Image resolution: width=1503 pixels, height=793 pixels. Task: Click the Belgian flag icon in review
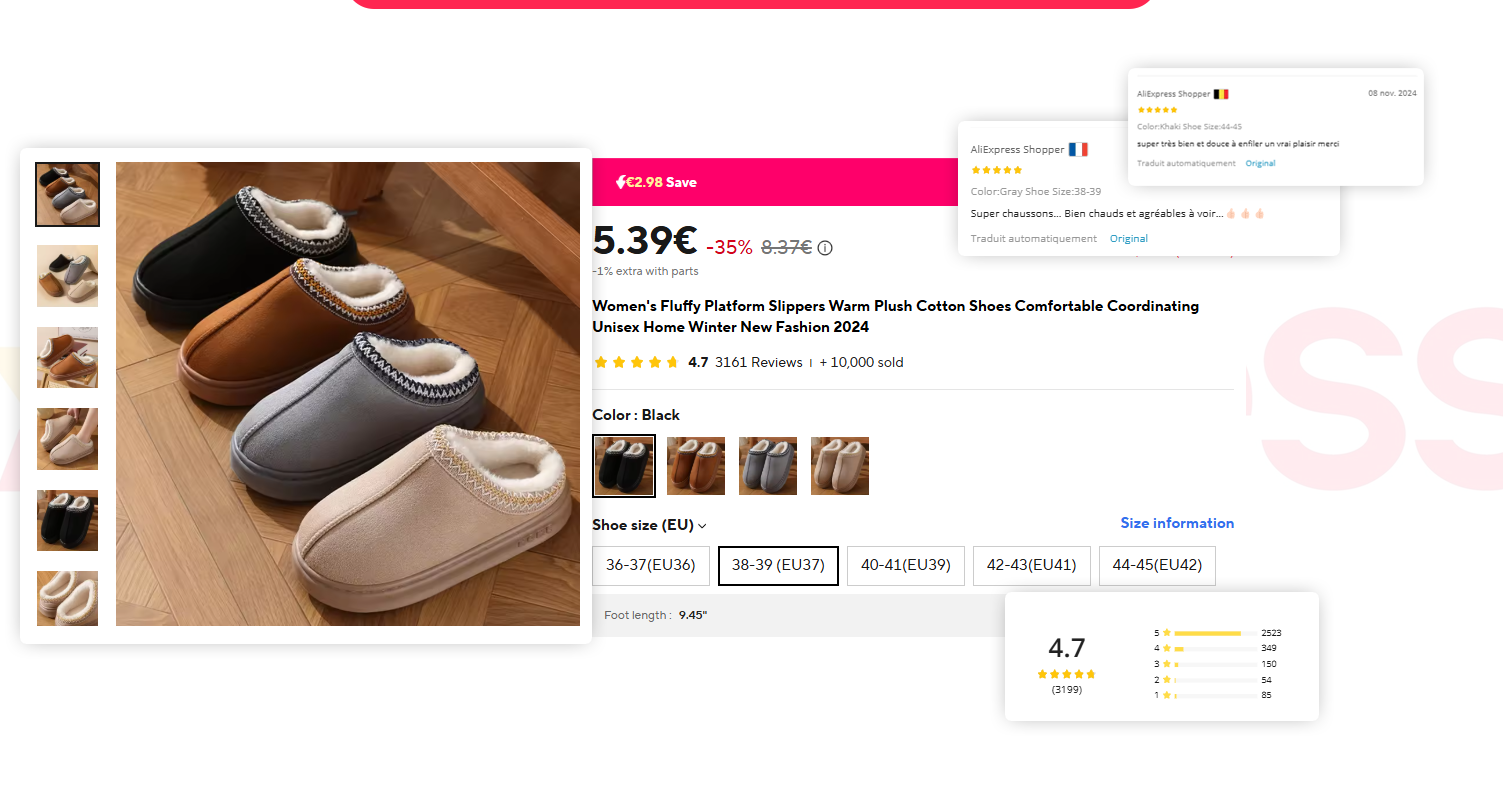(1221, 94)
